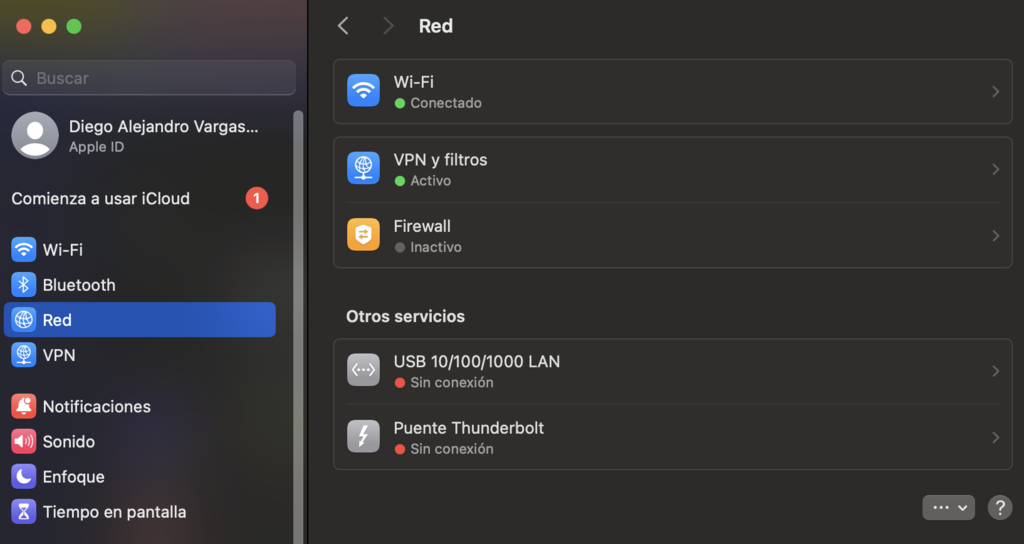Screen dimensions: 1024x544
Task: Open the more options ellipsis dropdown
Action: pos(948,507)
